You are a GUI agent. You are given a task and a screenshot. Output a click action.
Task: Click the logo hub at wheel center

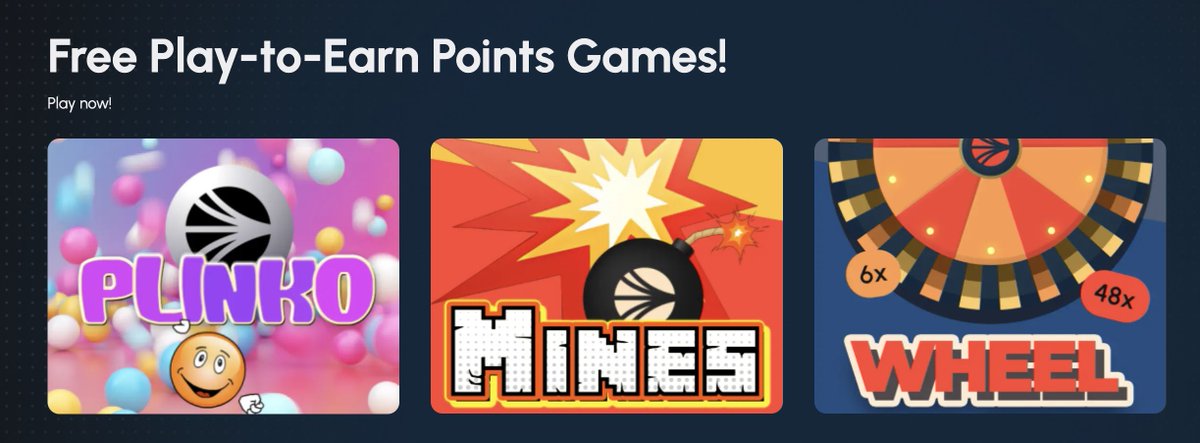(x=990, y=150)
